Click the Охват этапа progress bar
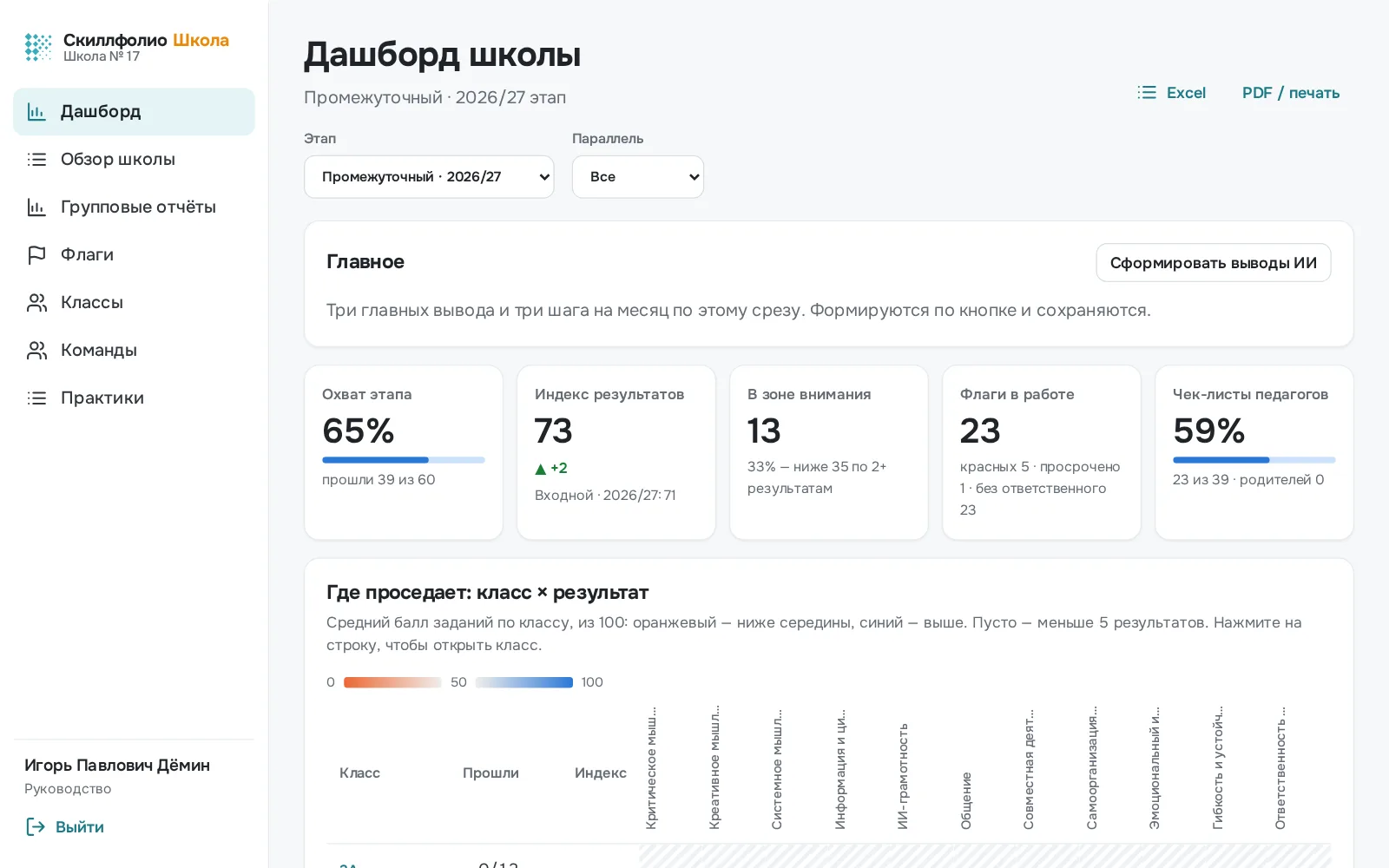Screen dimensions: 1389x868 click(x=404, y=460)
